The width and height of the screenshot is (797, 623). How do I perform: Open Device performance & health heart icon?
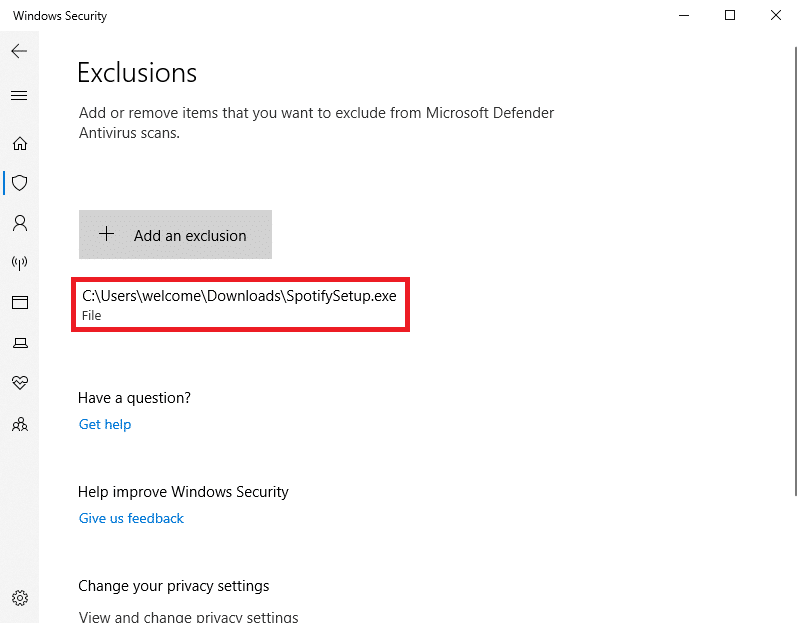[20, 383]
